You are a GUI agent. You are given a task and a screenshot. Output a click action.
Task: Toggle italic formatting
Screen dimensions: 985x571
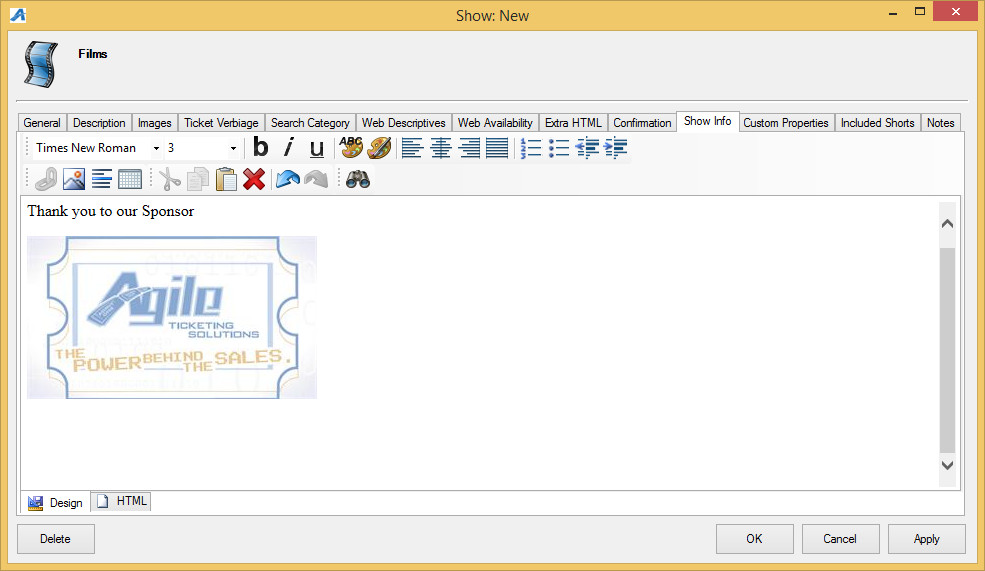[x=288, y=148]
